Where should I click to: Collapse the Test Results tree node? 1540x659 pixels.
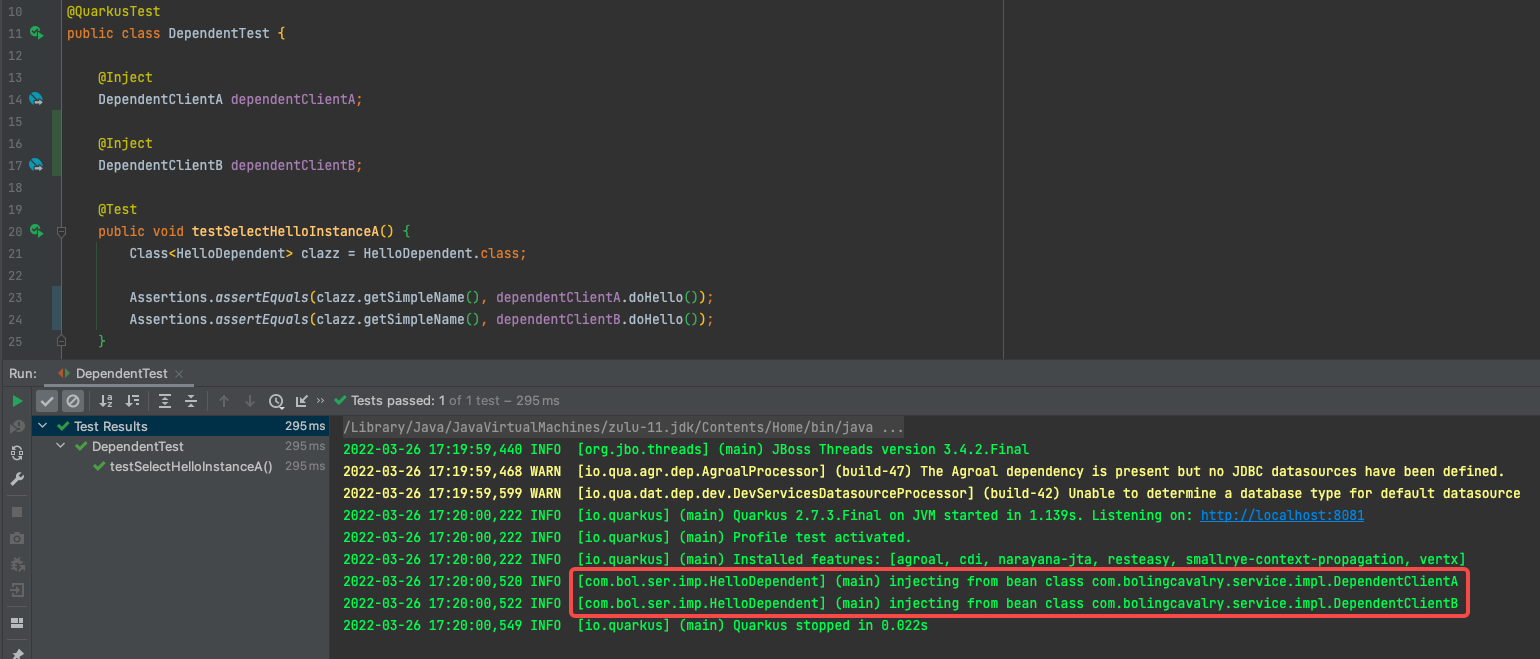tap(45, 426)
